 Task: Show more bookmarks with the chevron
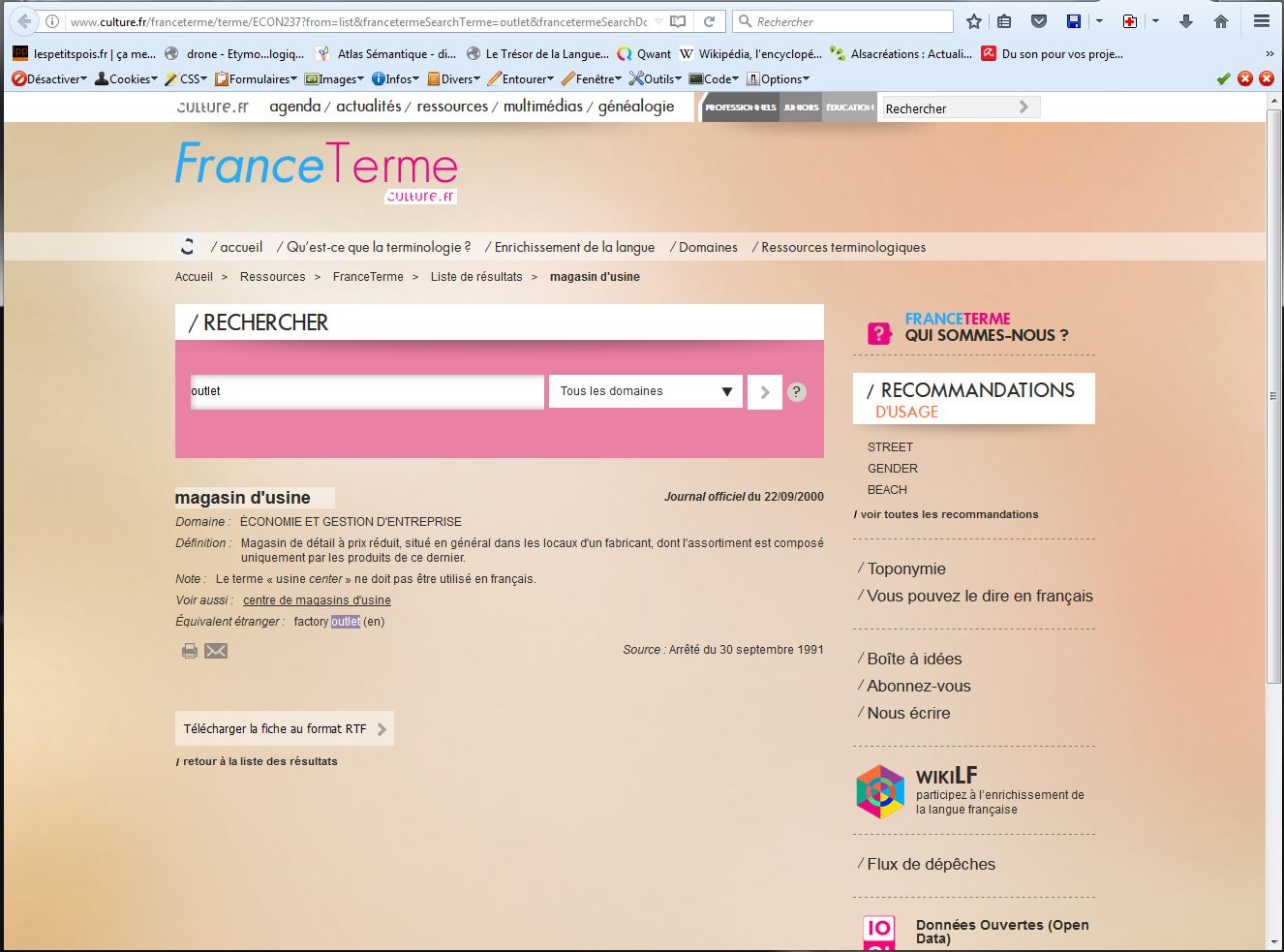[x=1269, y=54]
